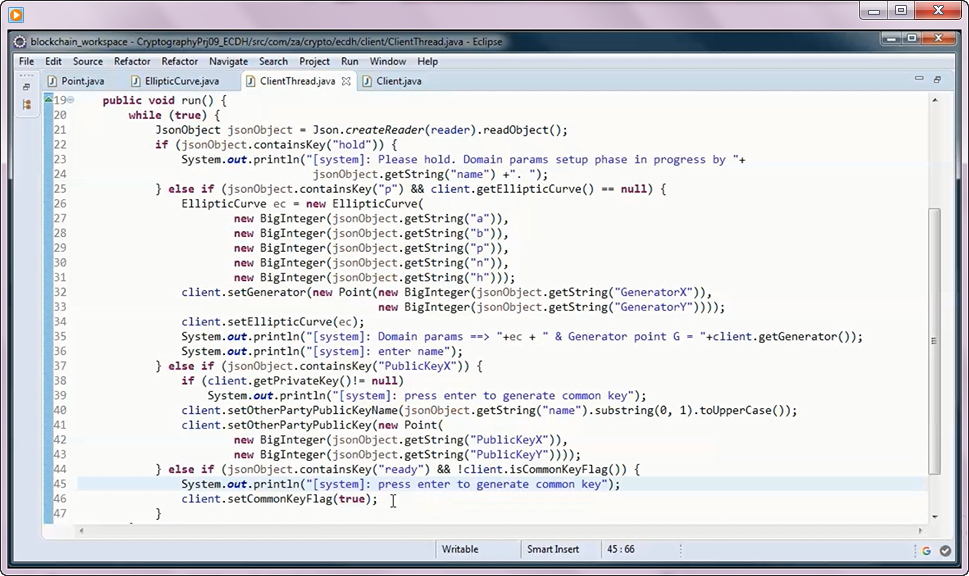This screenshot has height=576, width=969.
Task: Click the Java file icon on the EllipticCurve.java tab
Action: click(135, 81)
